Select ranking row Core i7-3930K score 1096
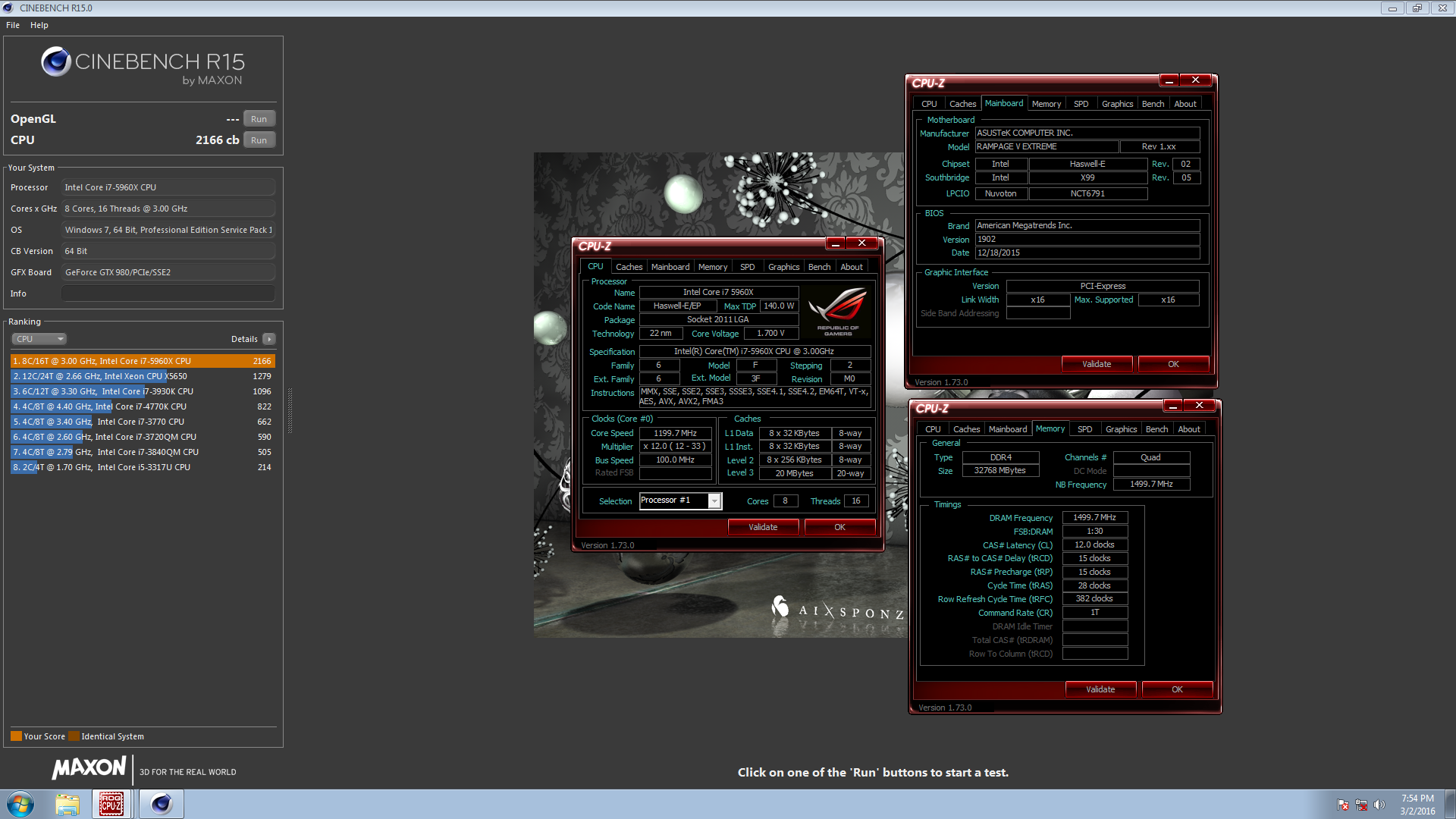Screen dimensions: 1456x819 click(143, 391)
